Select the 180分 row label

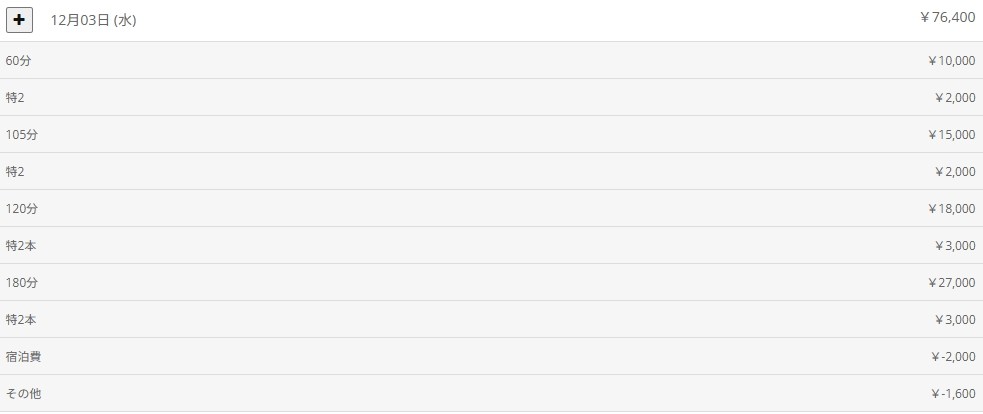[24, 283]
